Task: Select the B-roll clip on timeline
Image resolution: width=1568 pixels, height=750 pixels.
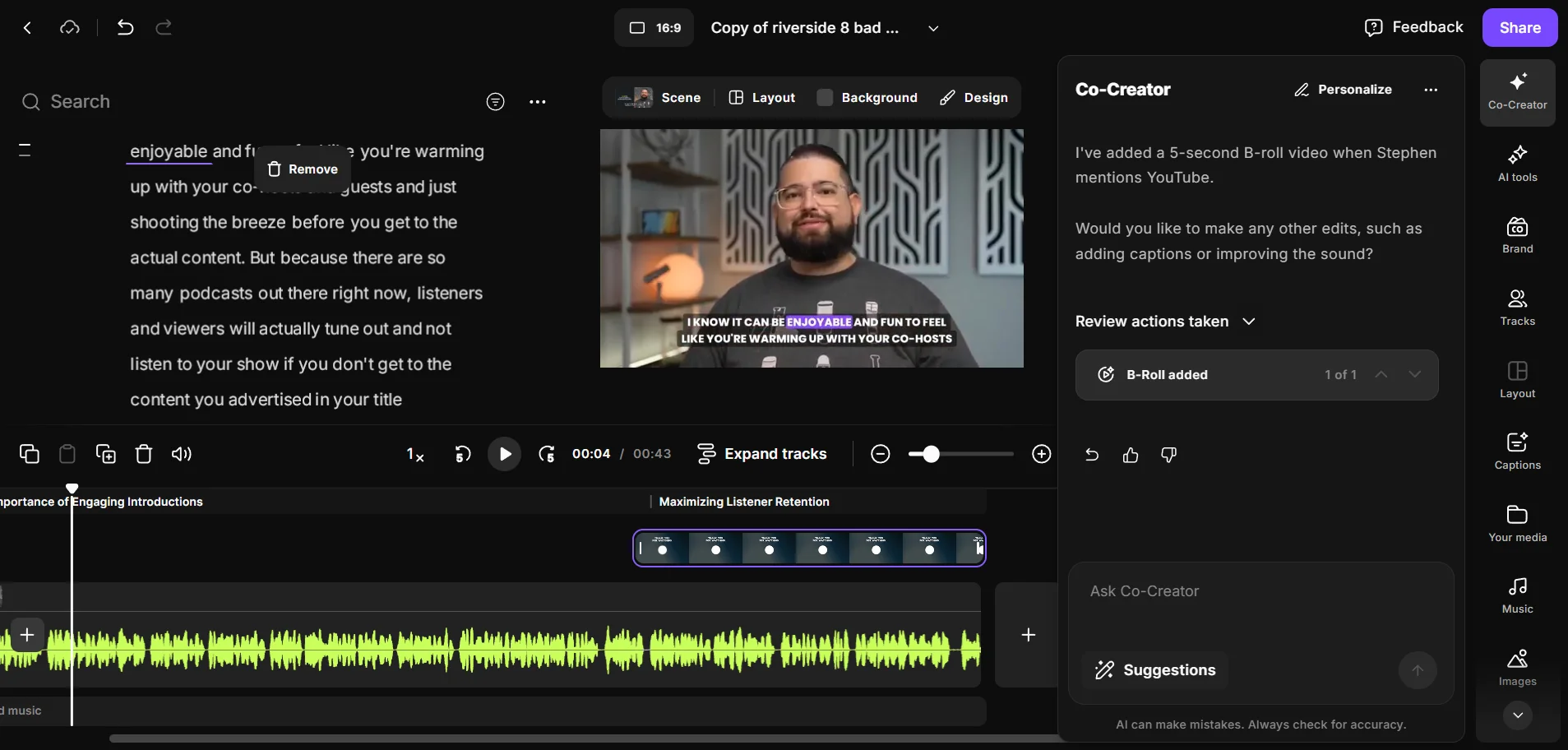Action: 809,549
